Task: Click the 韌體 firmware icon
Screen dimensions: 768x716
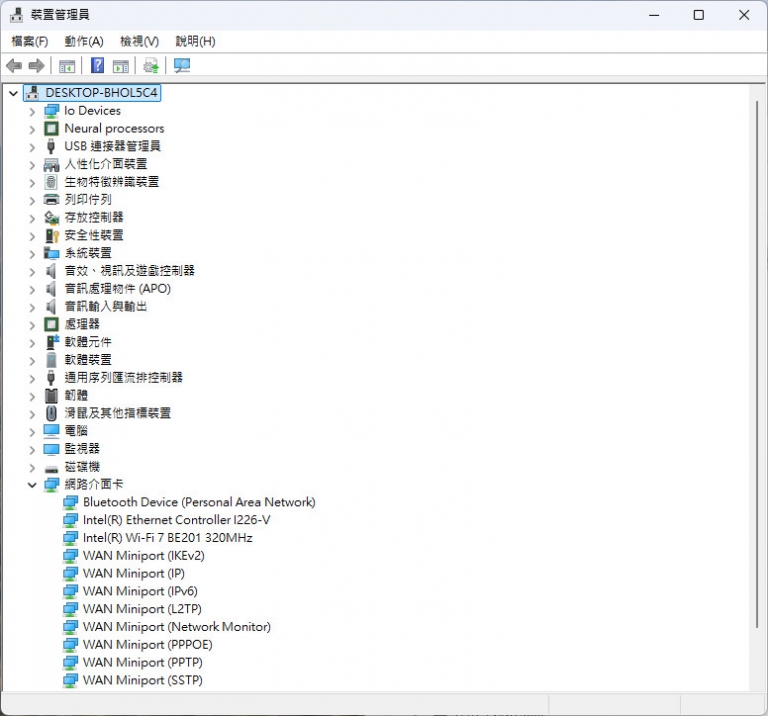Action: (51, 396)
